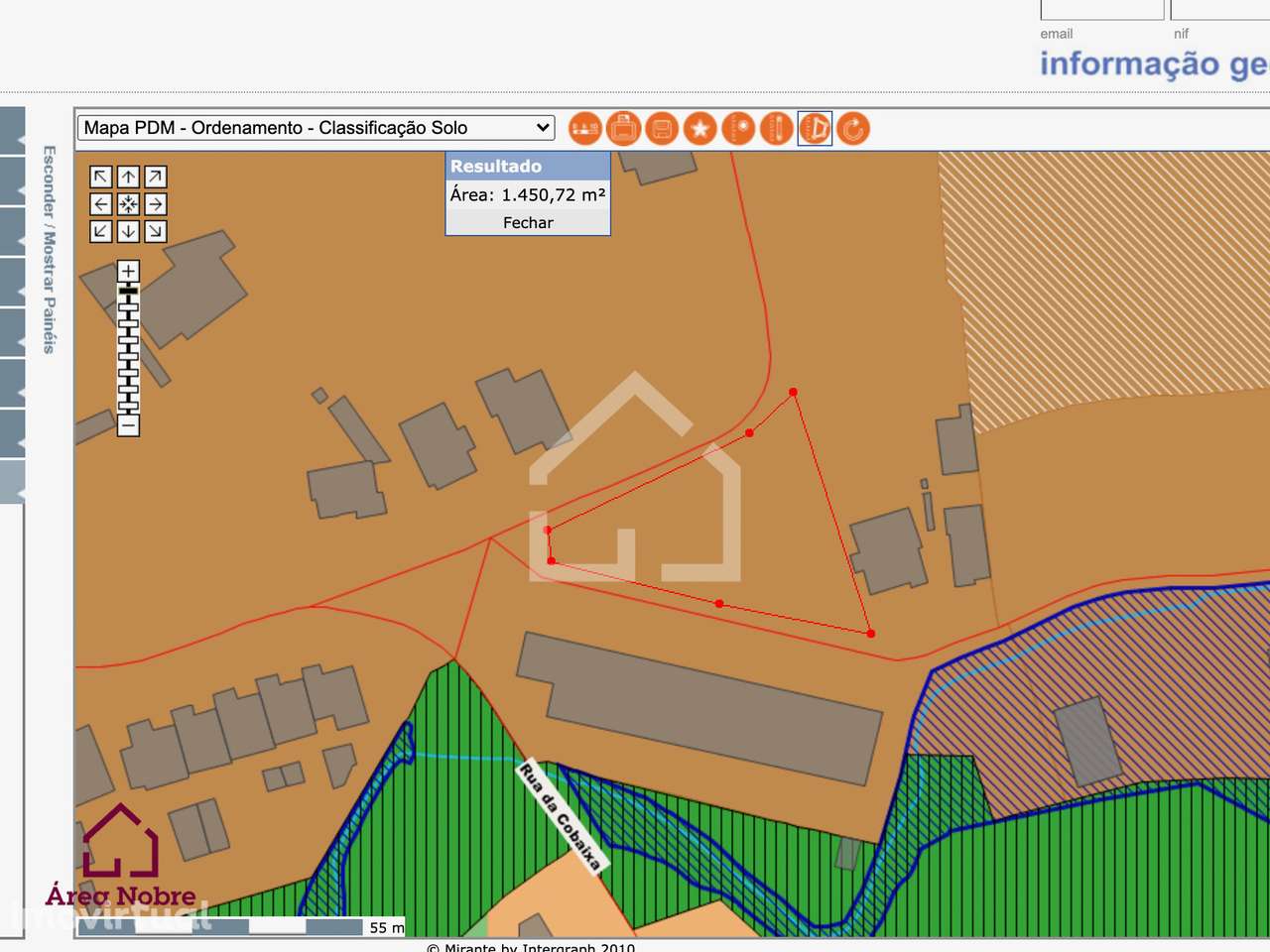
Task: Pan the map downward
Action: (128, 231)
